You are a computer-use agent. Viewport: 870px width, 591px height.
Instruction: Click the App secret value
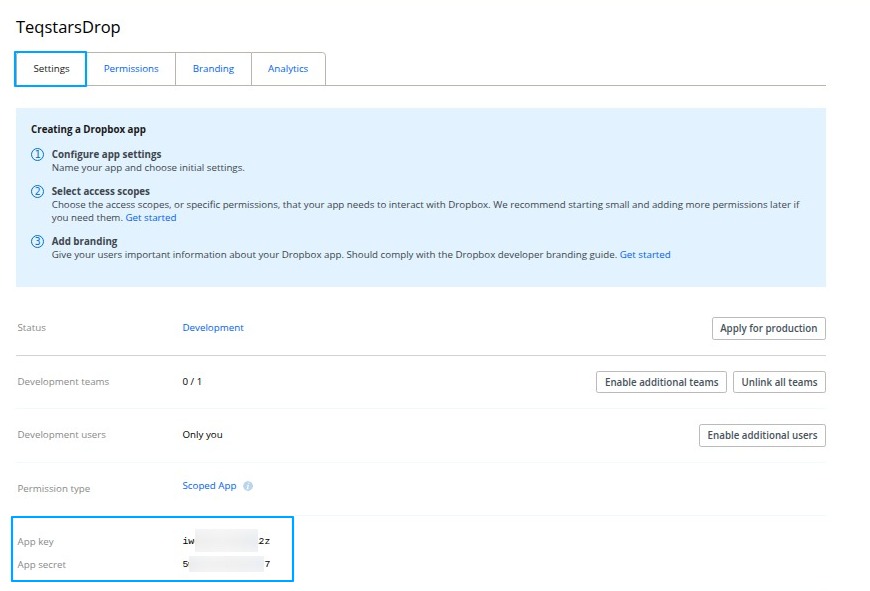(x=226, y=564)
